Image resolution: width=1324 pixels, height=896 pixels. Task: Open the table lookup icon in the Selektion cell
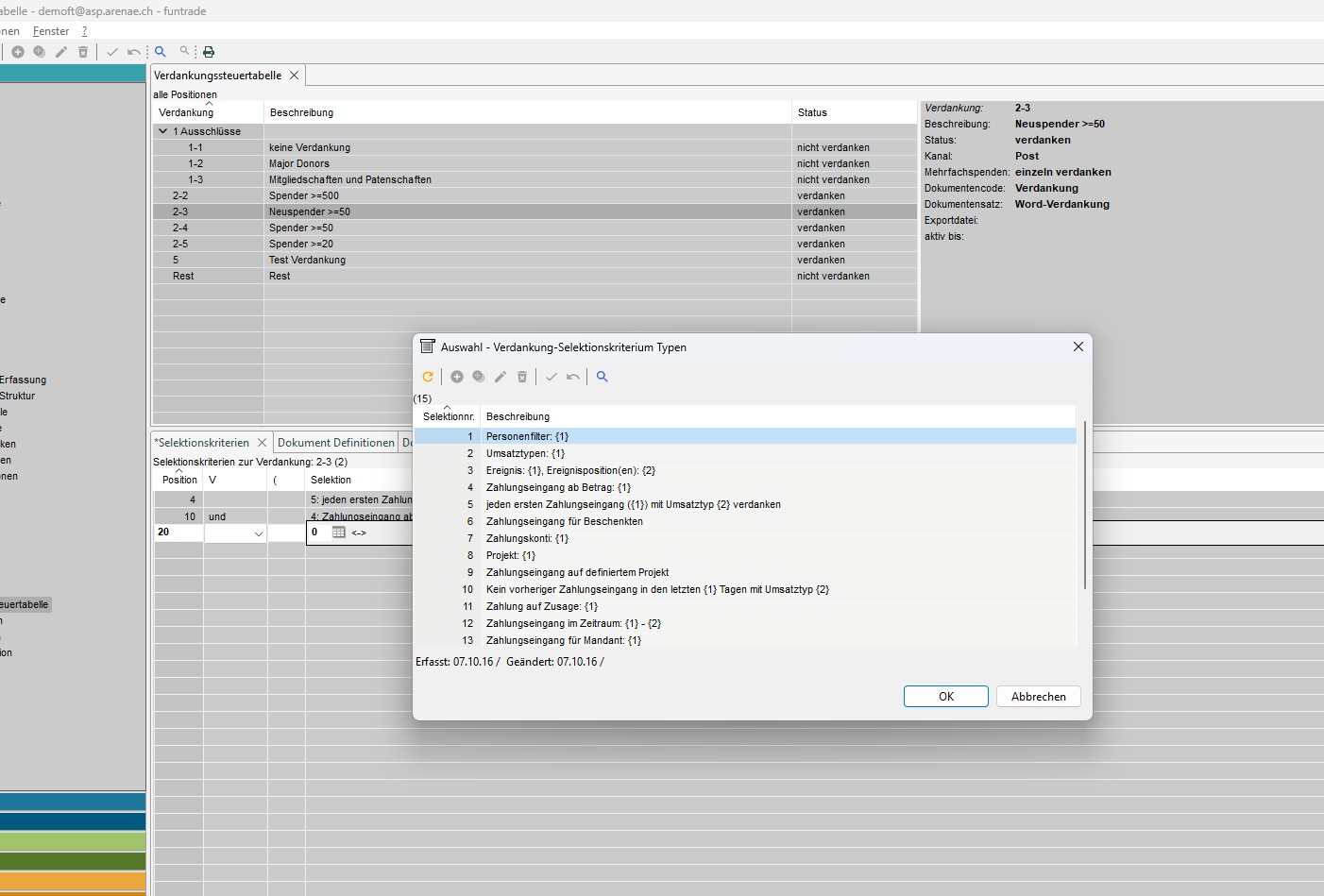click(339, 533)
